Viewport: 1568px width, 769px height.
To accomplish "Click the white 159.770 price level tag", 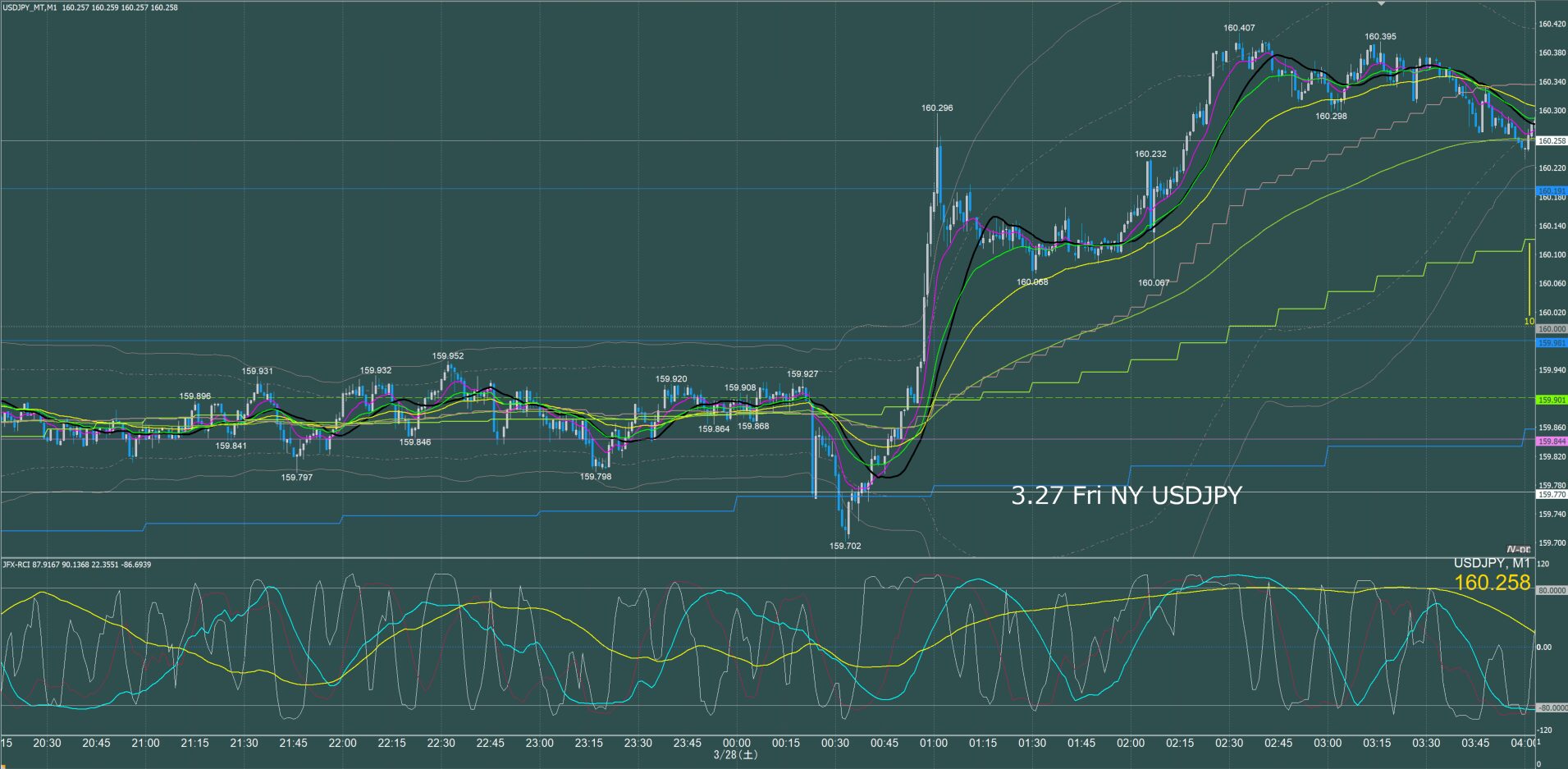I will (1551, 495).
